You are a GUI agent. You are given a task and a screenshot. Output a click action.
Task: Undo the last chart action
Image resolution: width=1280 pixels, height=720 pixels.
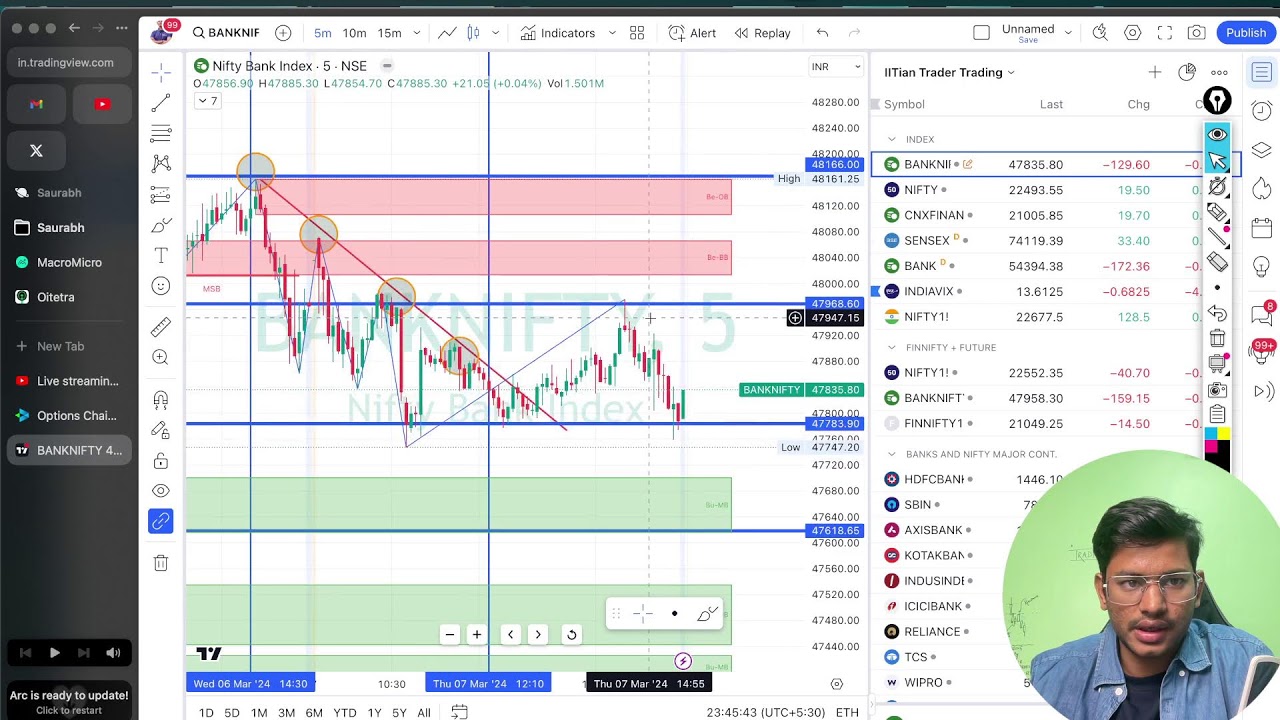(x=822, y=33)
